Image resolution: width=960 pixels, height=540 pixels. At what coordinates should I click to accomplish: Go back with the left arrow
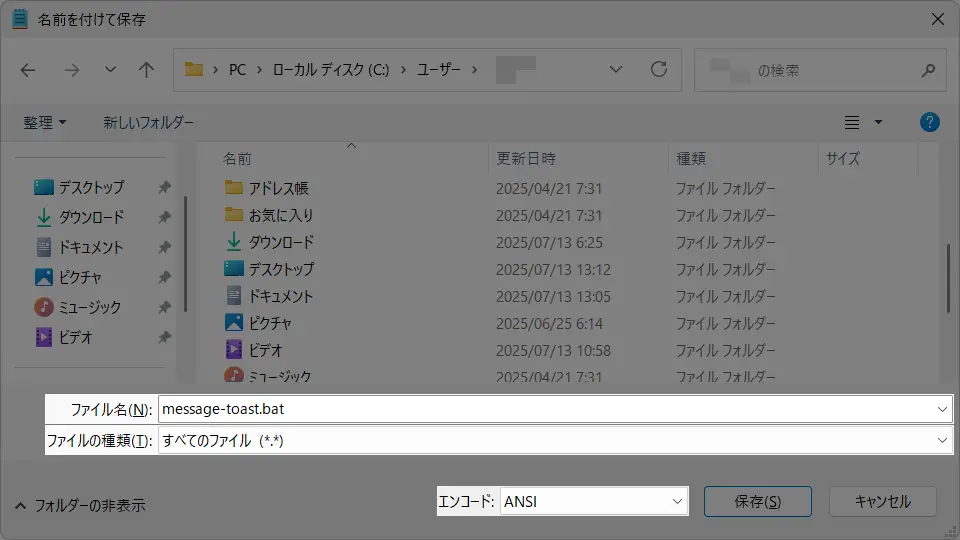coord(28,70)
